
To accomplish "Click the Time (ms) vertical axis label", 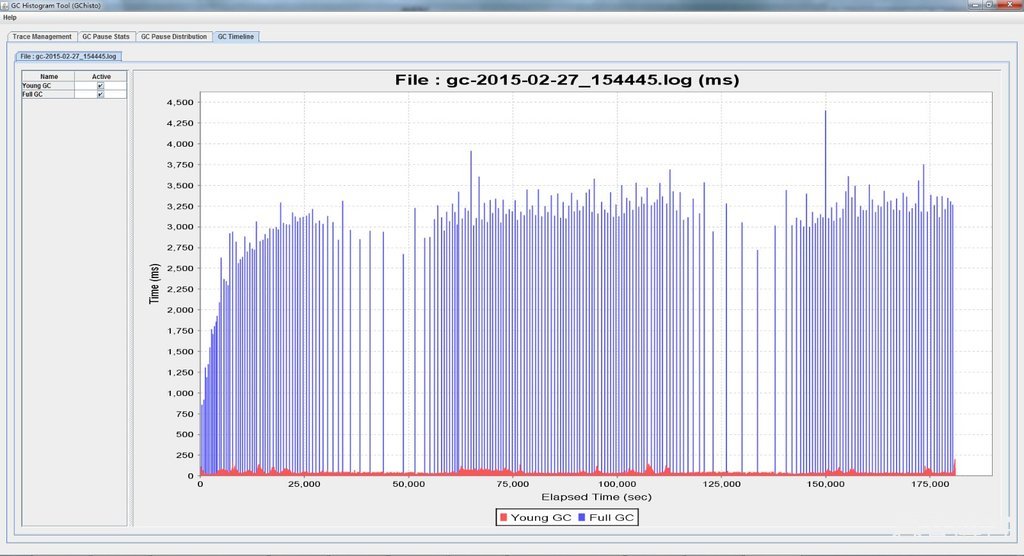I will click(154, 284).
